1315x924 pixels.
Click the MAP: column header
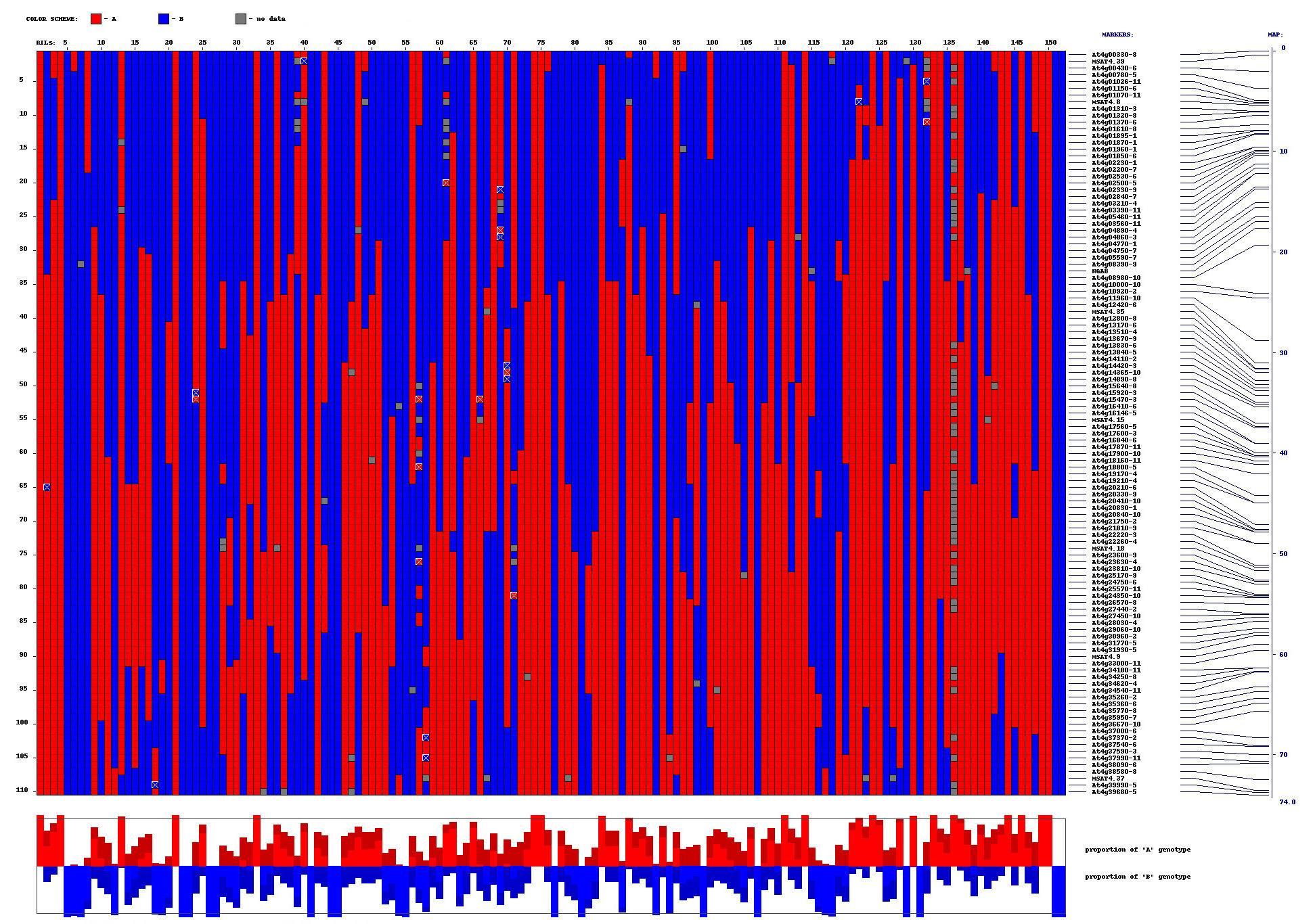click(1275, 34)
